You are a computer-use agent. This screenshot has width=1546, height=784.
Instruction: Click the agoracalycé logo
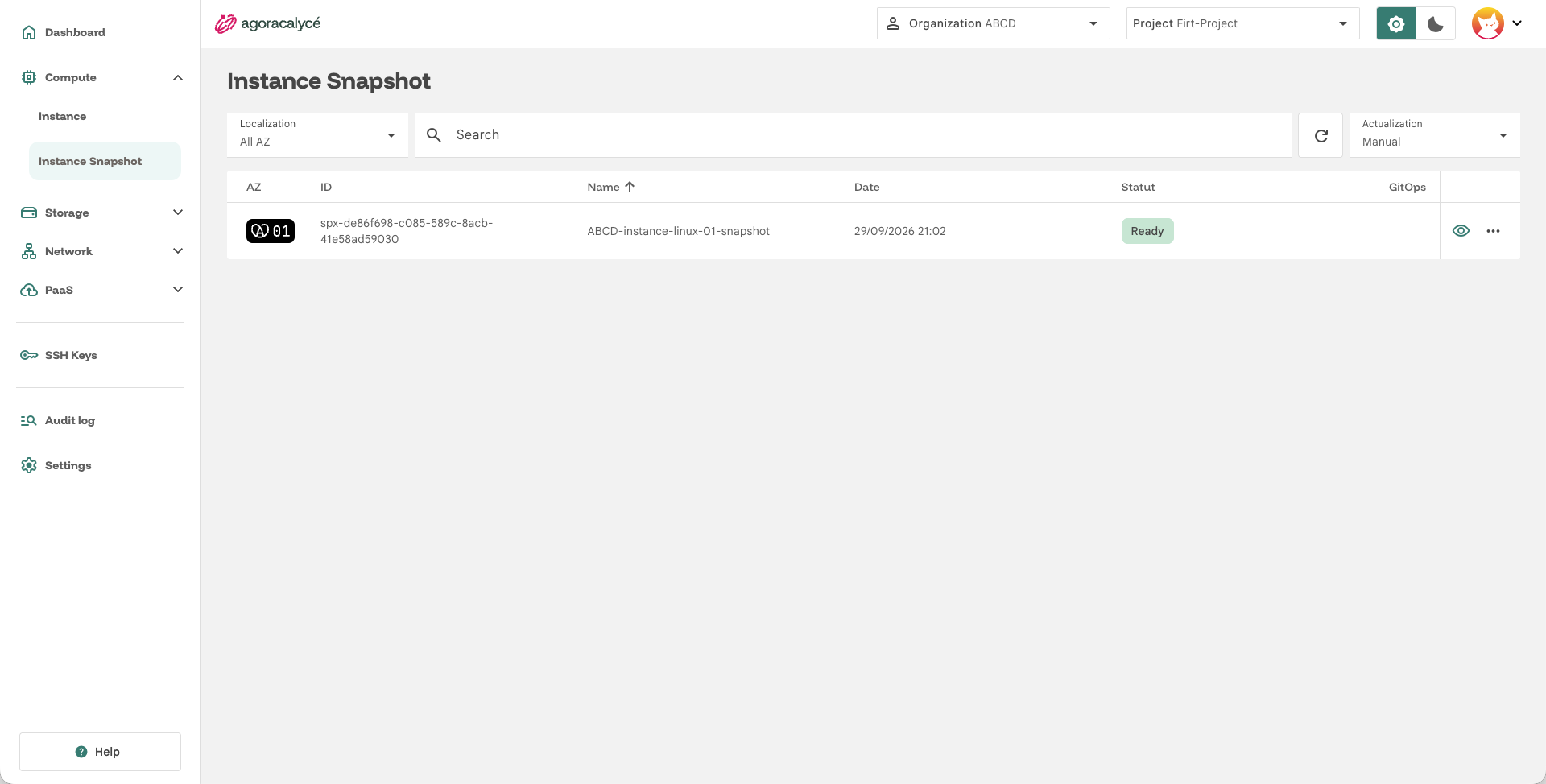click(x=267, y=23)
